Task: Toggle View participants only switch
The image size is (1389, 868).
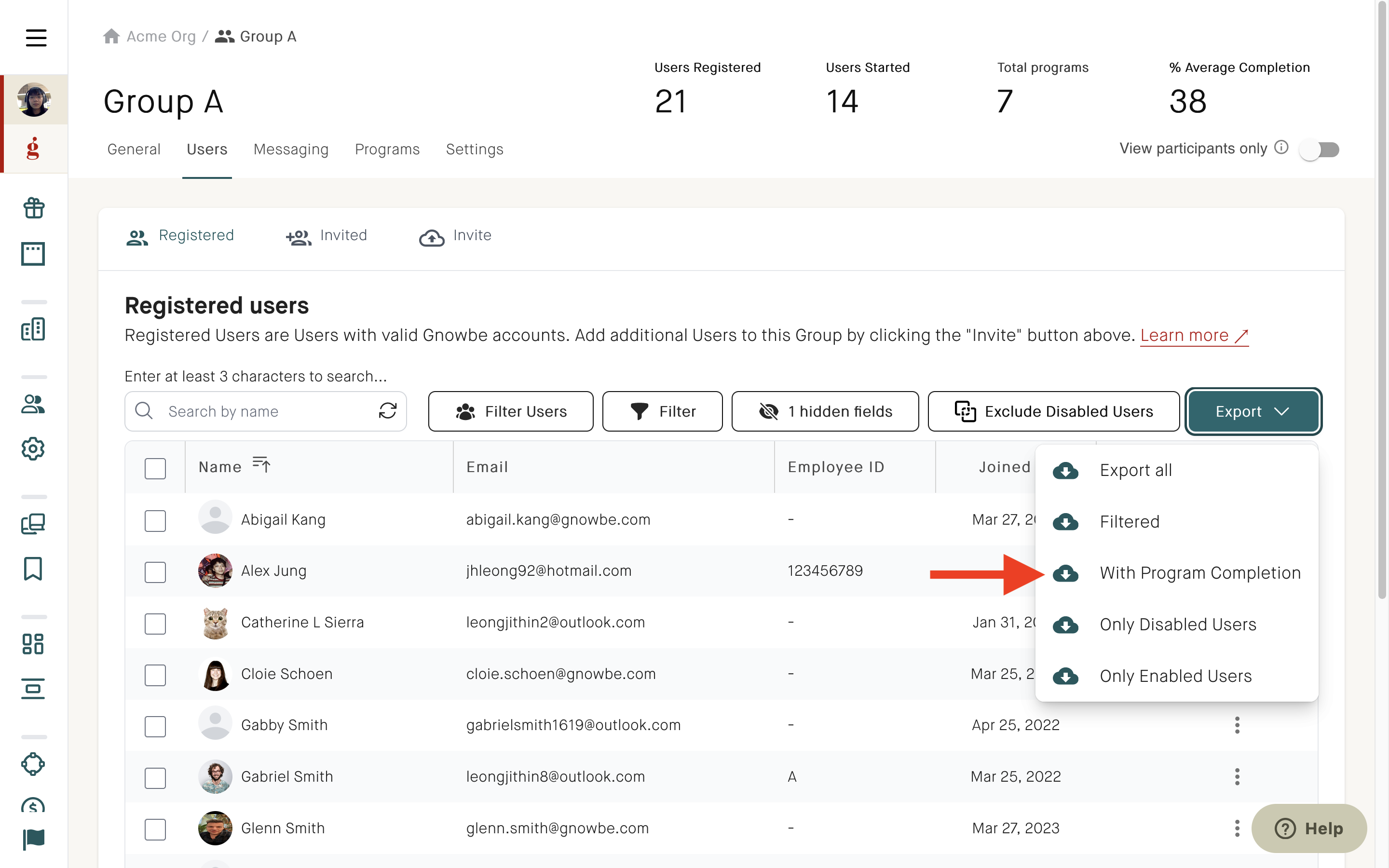Action: (x=1320, y=150)
